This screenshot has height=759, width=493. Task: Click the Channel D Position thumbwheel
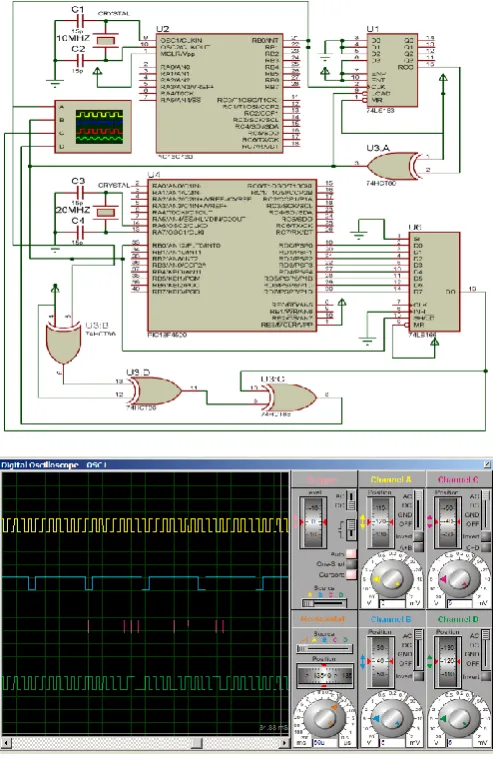448,661
